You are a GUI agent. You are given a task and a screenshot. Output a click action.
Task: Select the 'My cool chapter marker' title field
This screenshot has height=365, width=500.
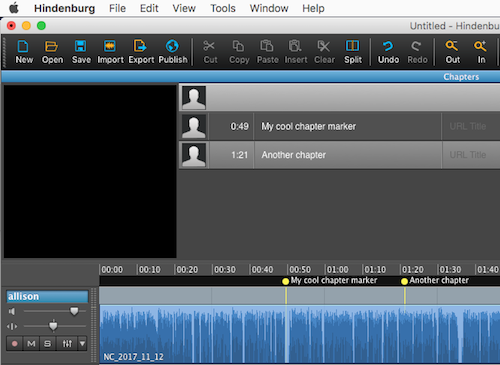[x=348, y=126]
